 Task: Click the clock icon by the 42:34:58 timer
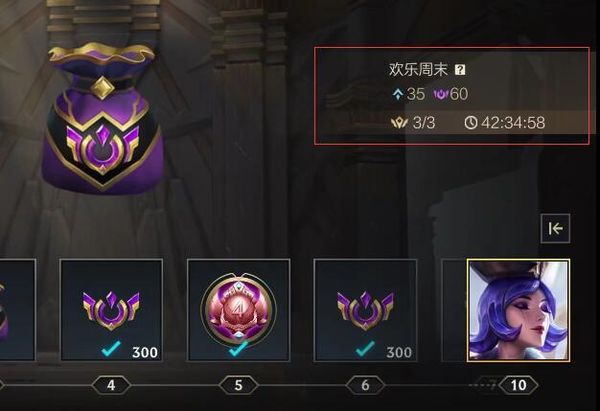[x=471, y=123]
